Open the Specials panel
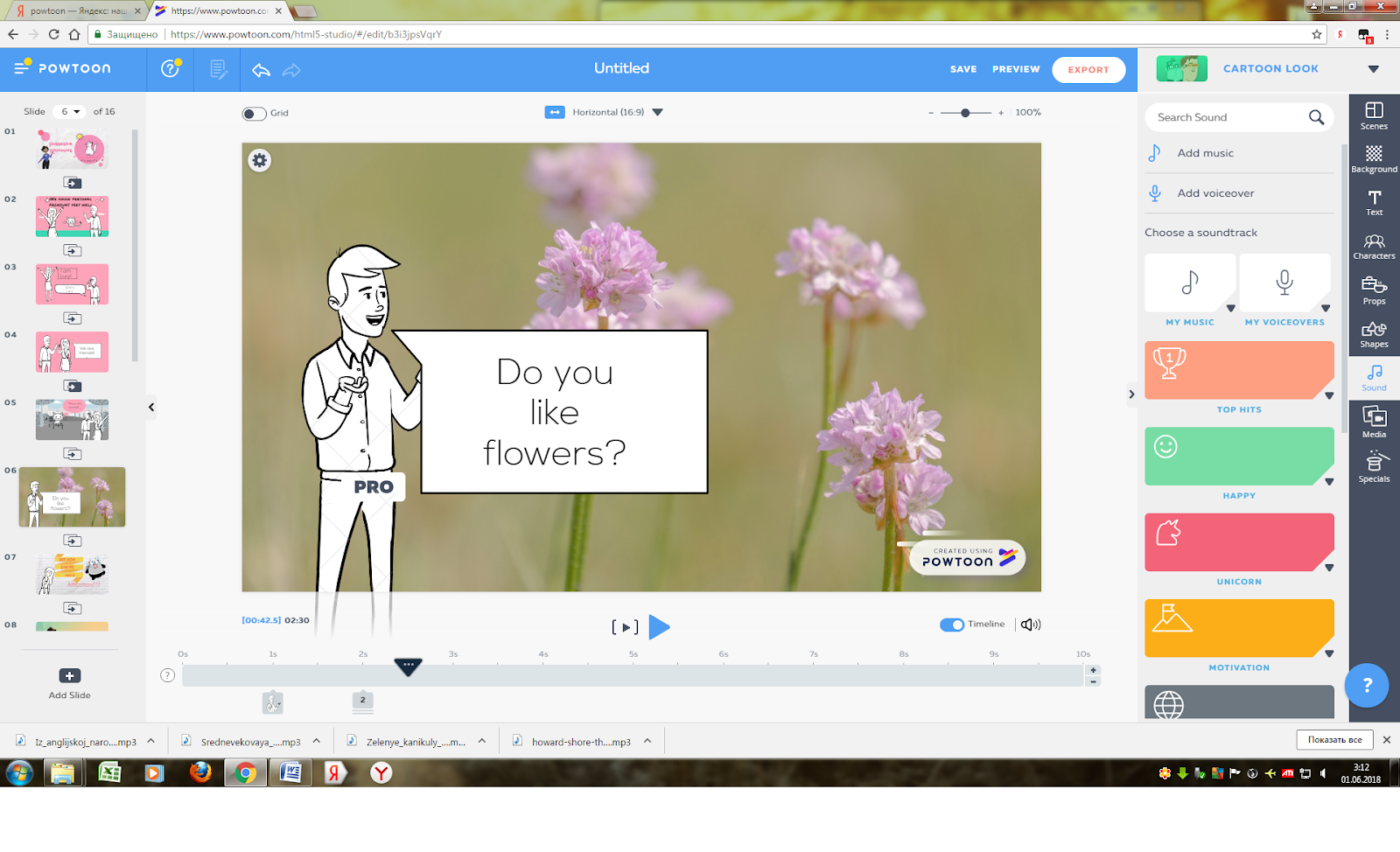This screenshot has width=1400, height=852. pos(1375,467)
